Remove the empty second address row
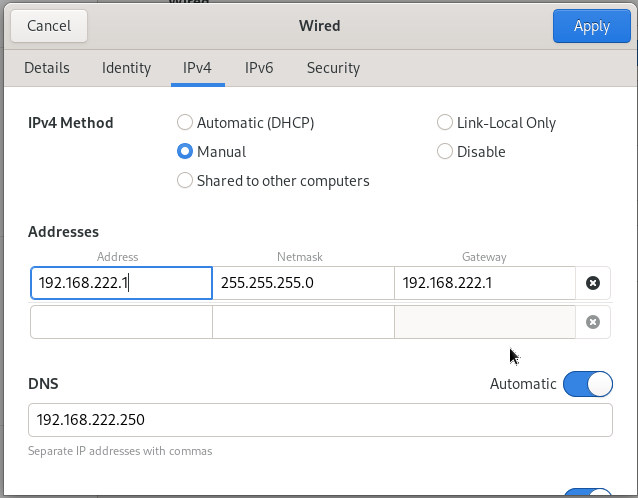Image resolution: width=638 pixels, height=498 pixels. click(x=592, y=322)
